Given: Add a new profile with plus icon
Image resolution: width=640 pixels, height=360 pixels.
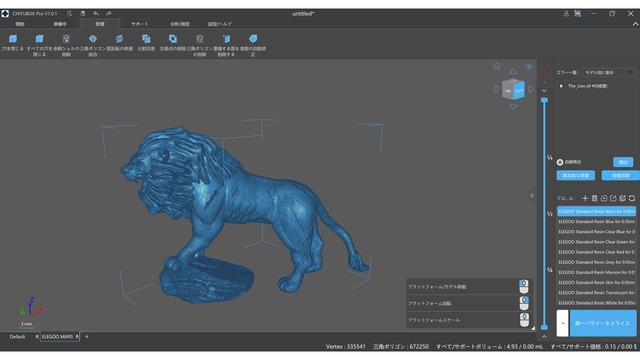Looking at the screenshot, I should coord(585,198).
